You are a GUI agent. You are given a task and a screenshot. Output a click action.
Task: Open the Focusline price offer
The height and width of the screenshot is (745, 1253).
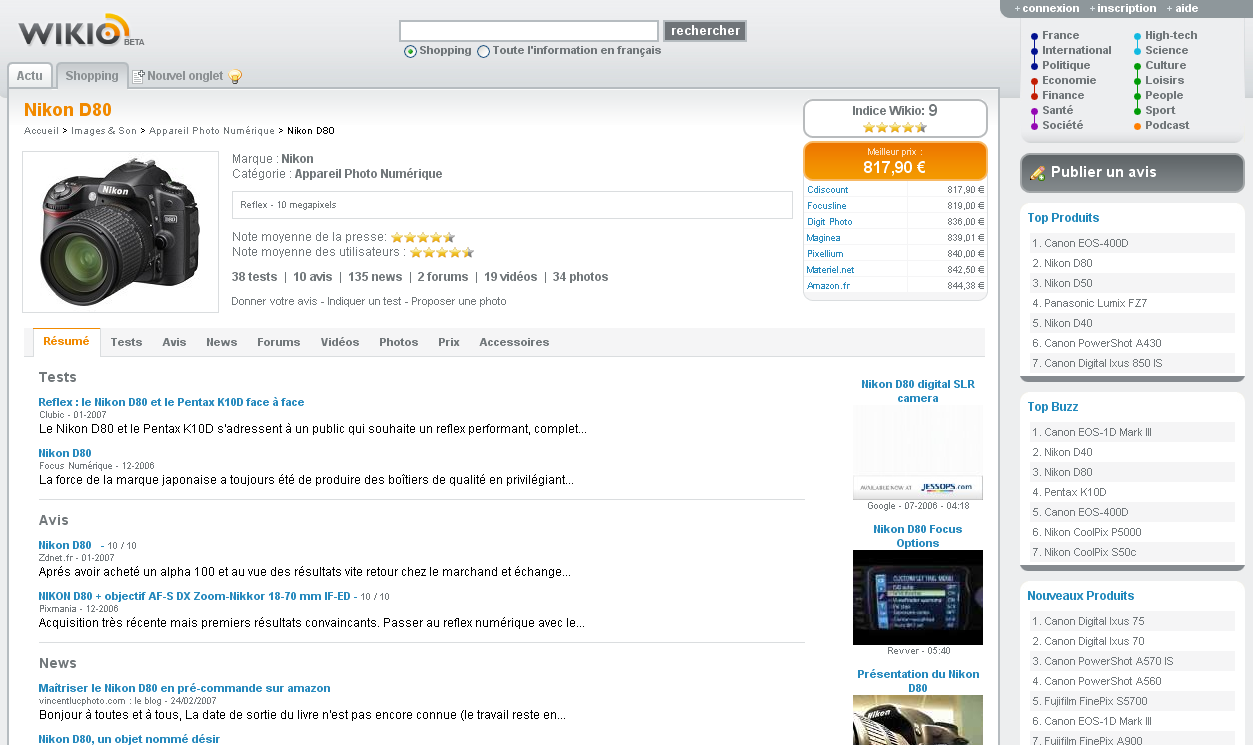826,206
